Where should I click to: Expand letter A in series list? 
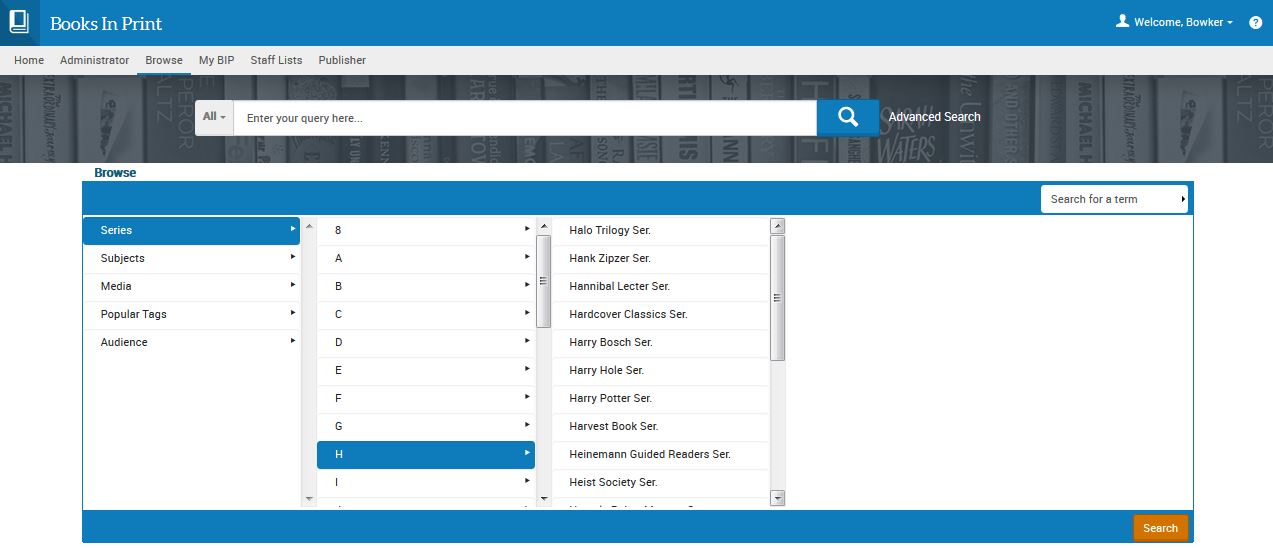(x=426, y=258)
